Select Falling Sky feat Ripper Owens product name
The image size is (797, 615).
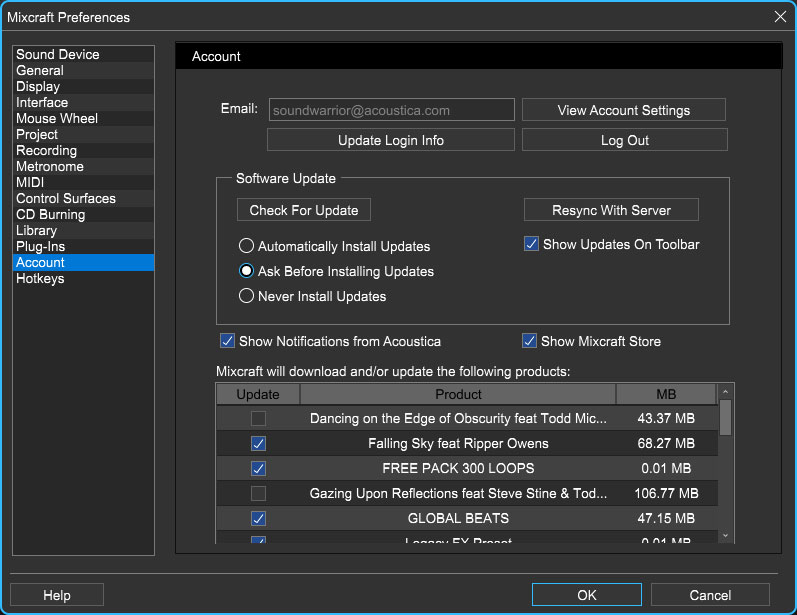point(458,443)
